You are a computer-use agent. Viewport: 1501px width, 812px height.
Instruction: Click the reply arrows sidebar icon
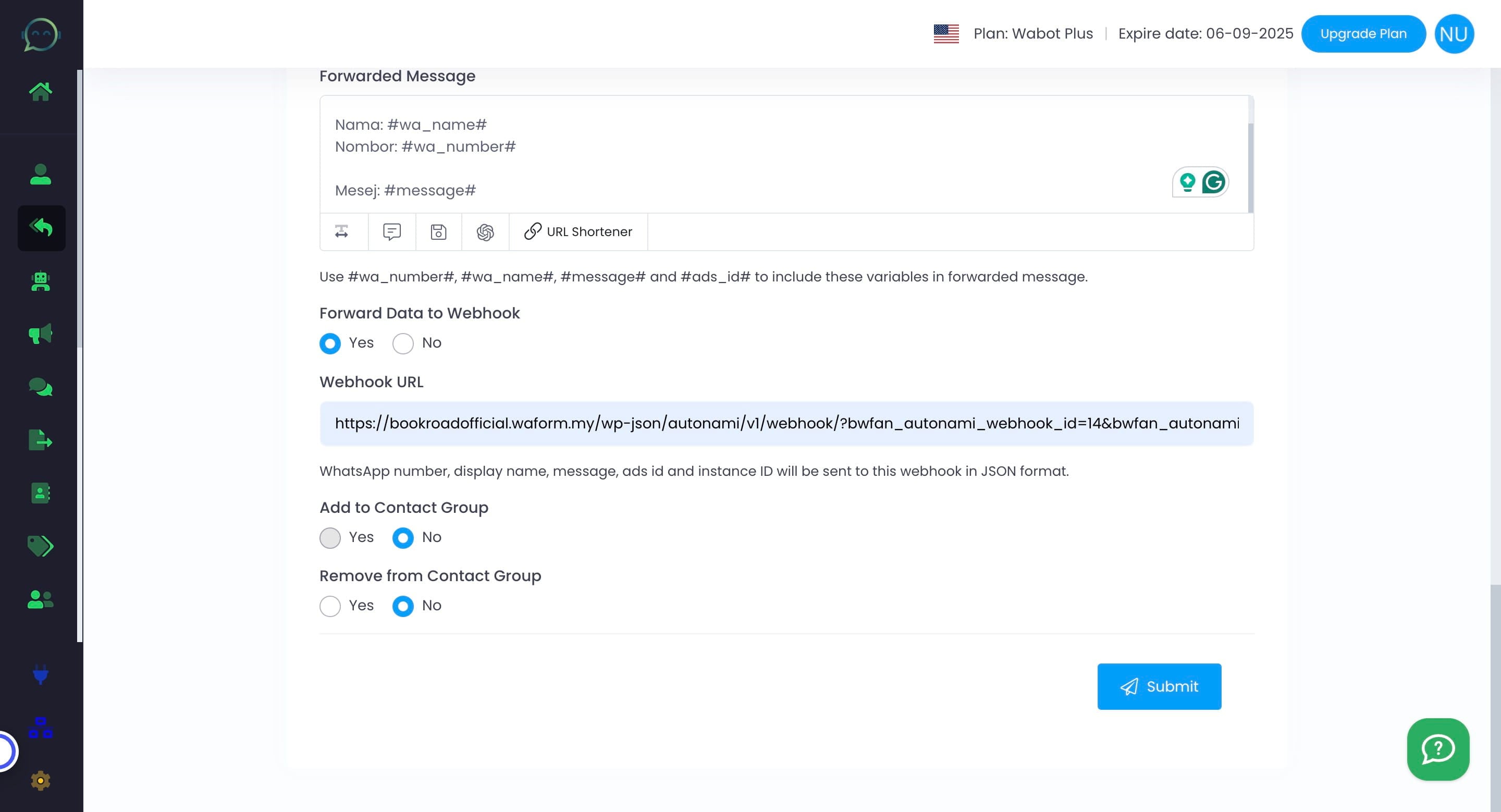[41, 228]
